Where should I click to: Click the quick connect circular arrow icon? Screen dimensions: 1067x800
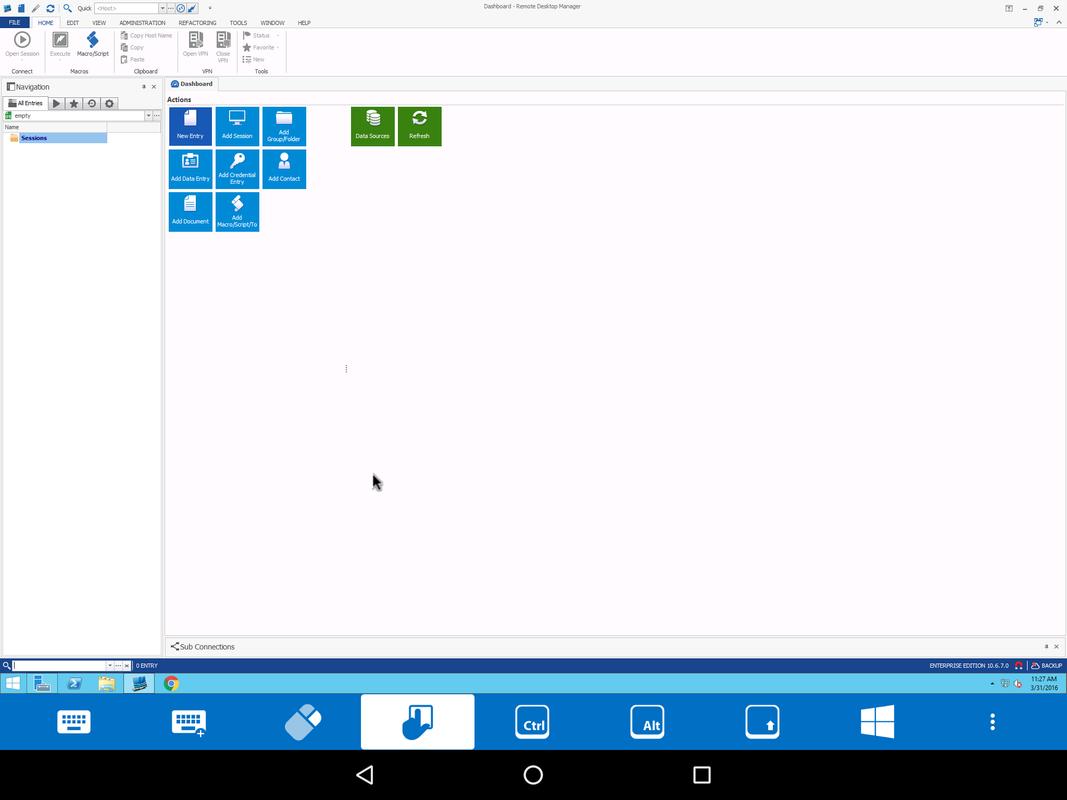pos(180,8)
